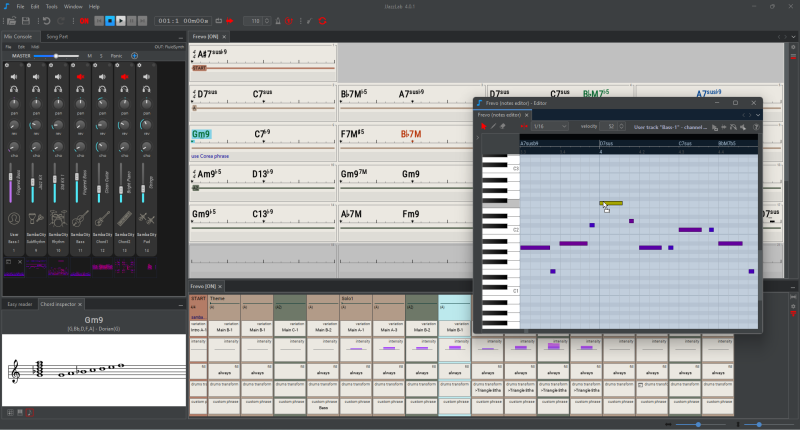Select the pencil tool in the notes editor
This screenshot has width=800, height=430.
tap(493, 127)
